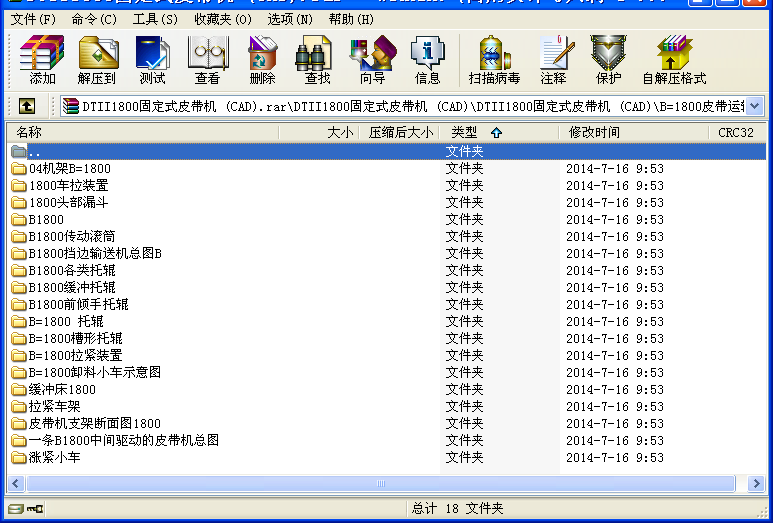Select the parent folder '..' entry
The height and width of the screenshot is (523, 773).
[387, 151]
